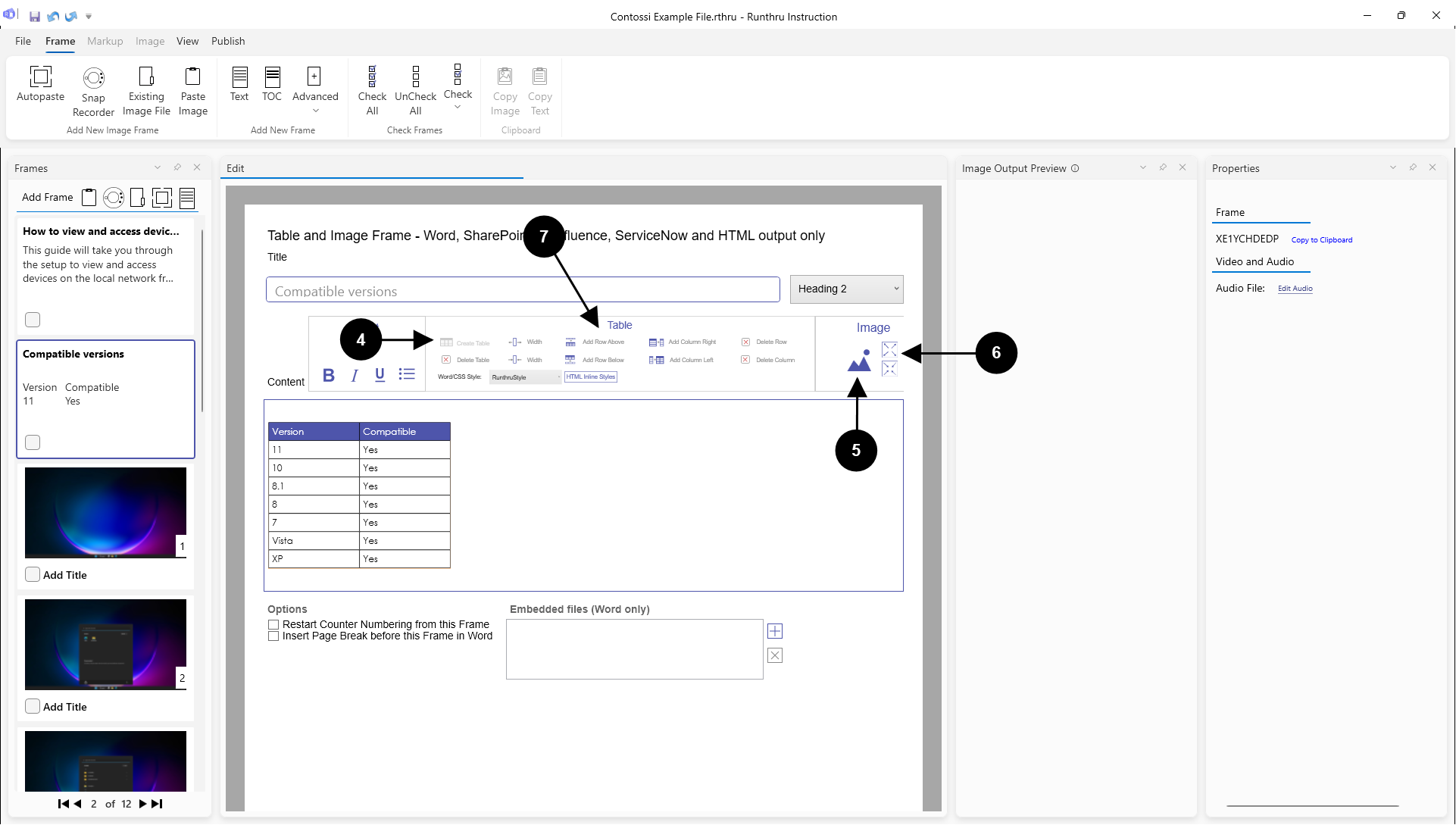Viewport: 1456px width, 825px height.
Task: Click the TOC frame icon
Action: click(x=272, y=77)
